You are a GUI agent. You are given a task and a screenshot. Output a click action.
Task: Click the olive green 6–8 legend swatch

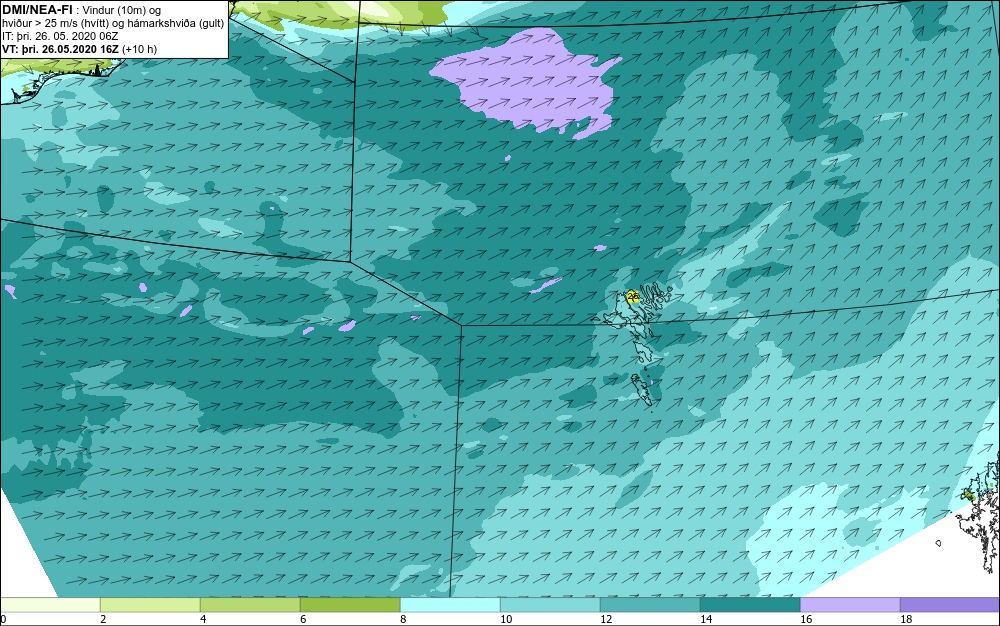point(350,605)
